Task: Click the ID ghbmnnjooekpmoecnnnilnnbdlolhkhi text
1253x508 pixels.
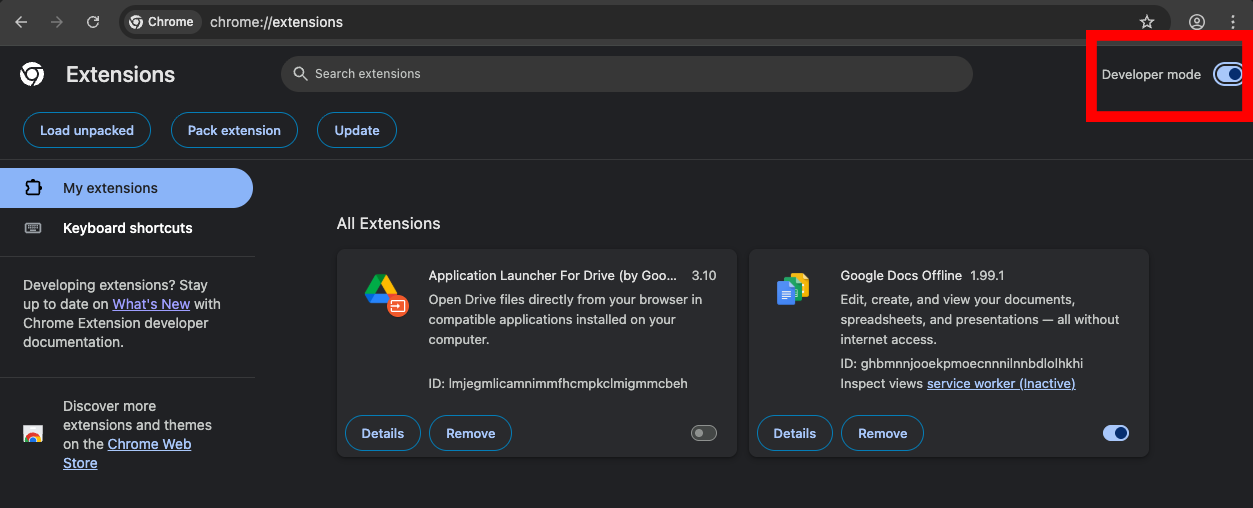Action: point(962,363)
